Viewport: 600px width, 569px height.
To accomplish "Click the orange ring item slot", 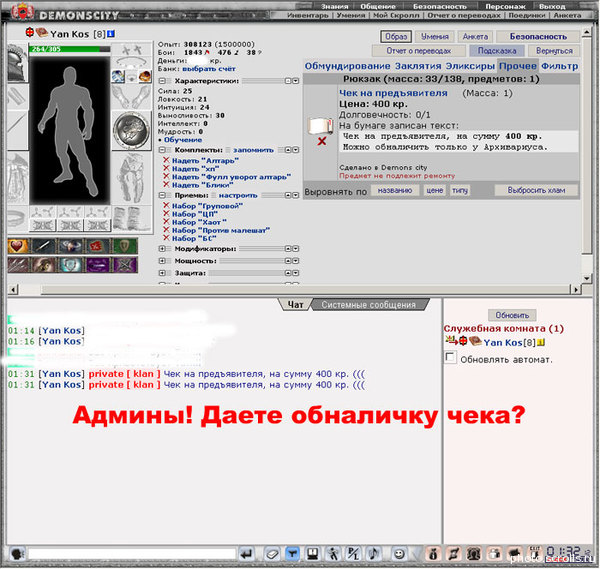I will 145,76.
